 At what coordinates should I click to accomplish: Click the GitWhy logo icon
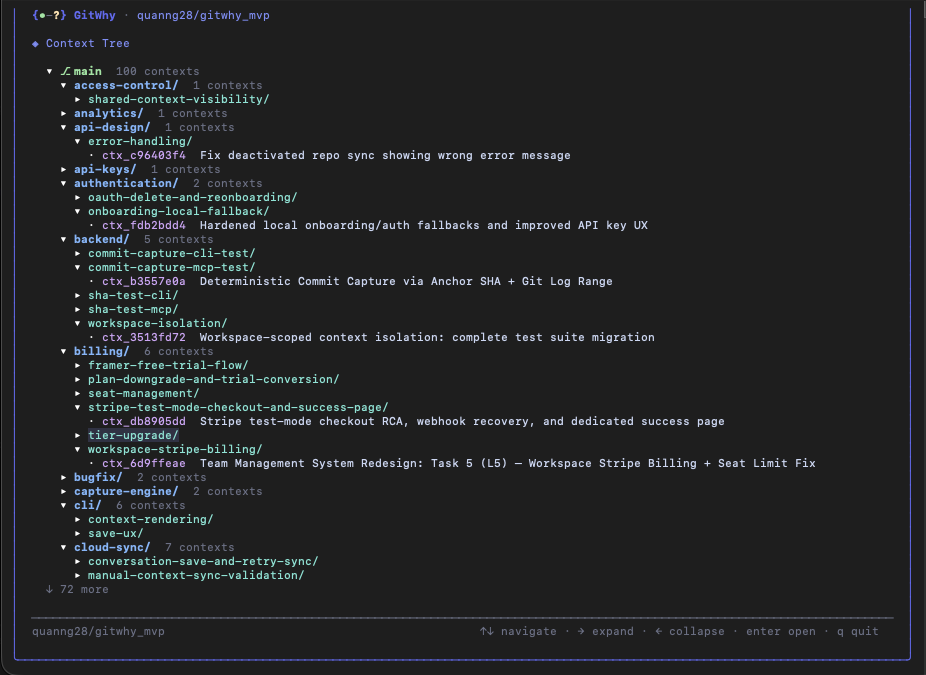click(x=49, y=15)
